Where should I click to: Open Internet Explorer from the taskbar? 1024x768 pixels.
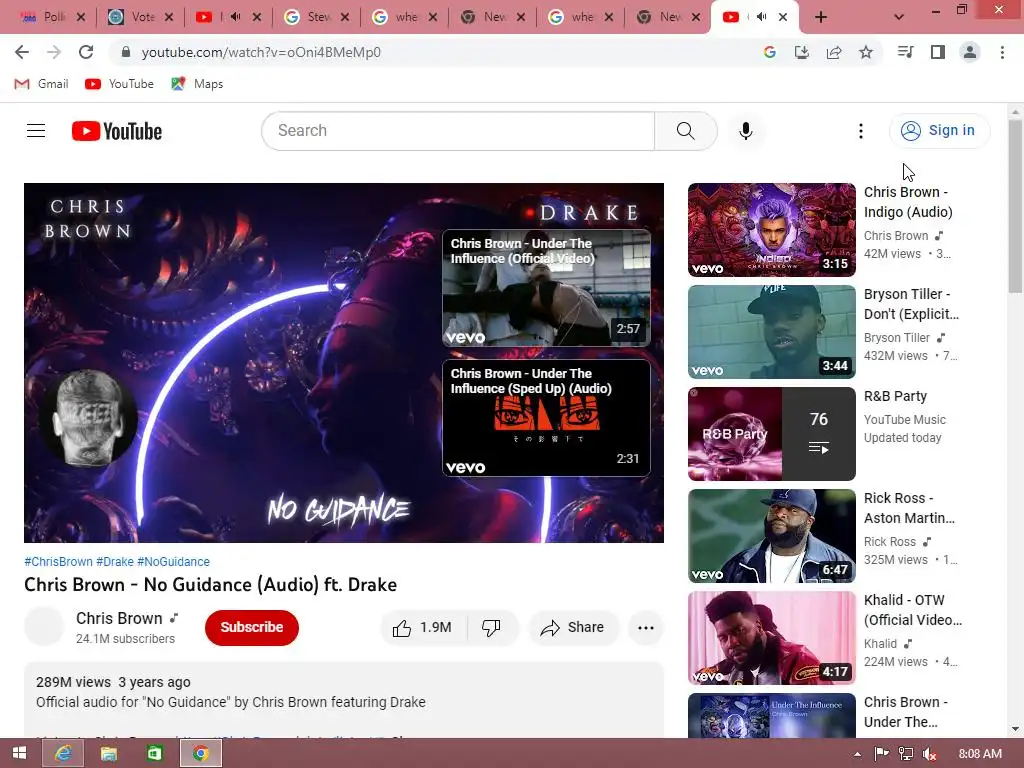click(63, 754)
